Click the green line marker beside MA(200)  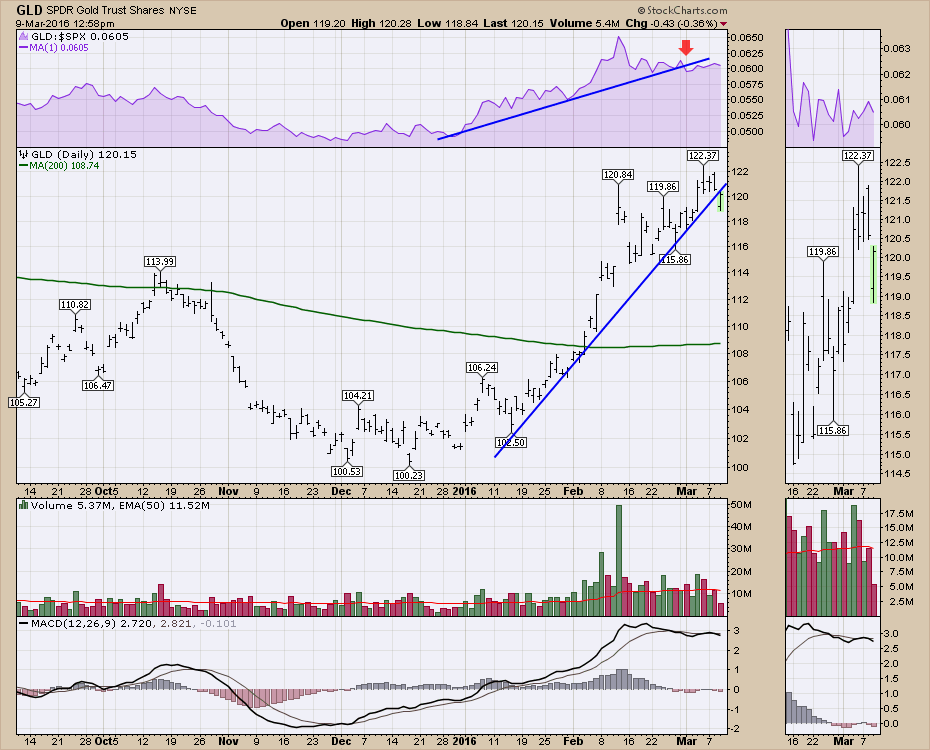point(24,166)
